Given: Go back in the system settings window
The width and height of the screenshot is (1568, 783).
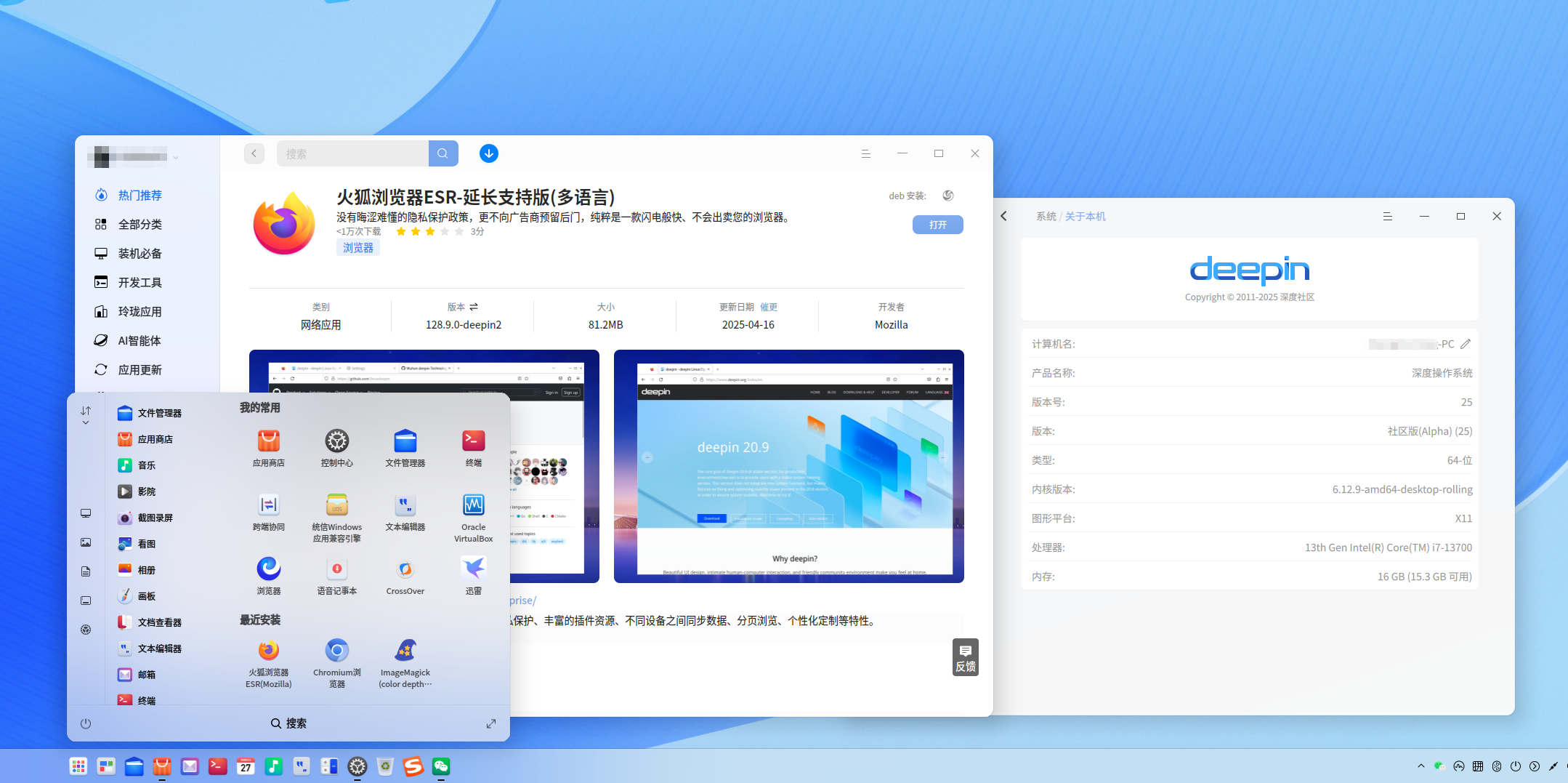Looking at the screenshot, I should pos(1004,216).
